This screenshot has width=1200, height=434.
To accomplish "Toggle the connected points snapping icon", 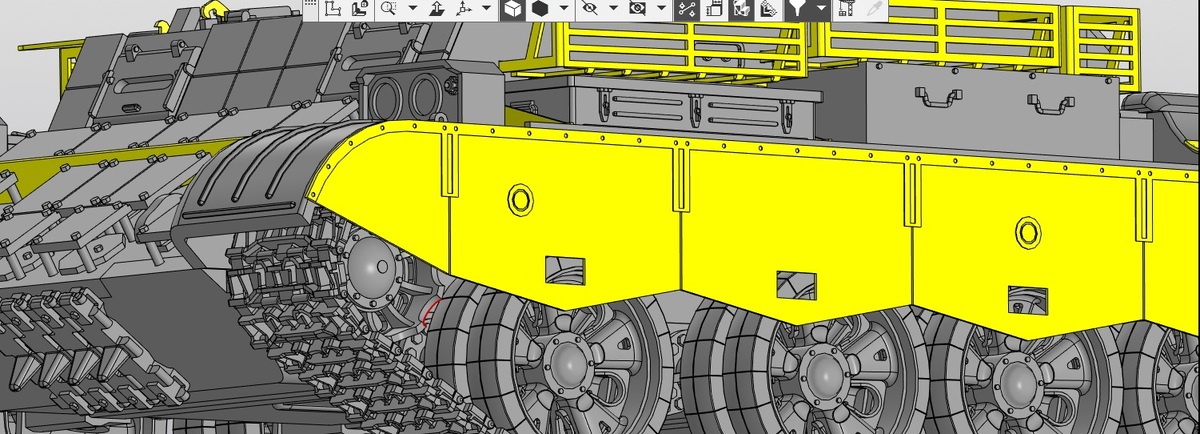I will (687, 9).
